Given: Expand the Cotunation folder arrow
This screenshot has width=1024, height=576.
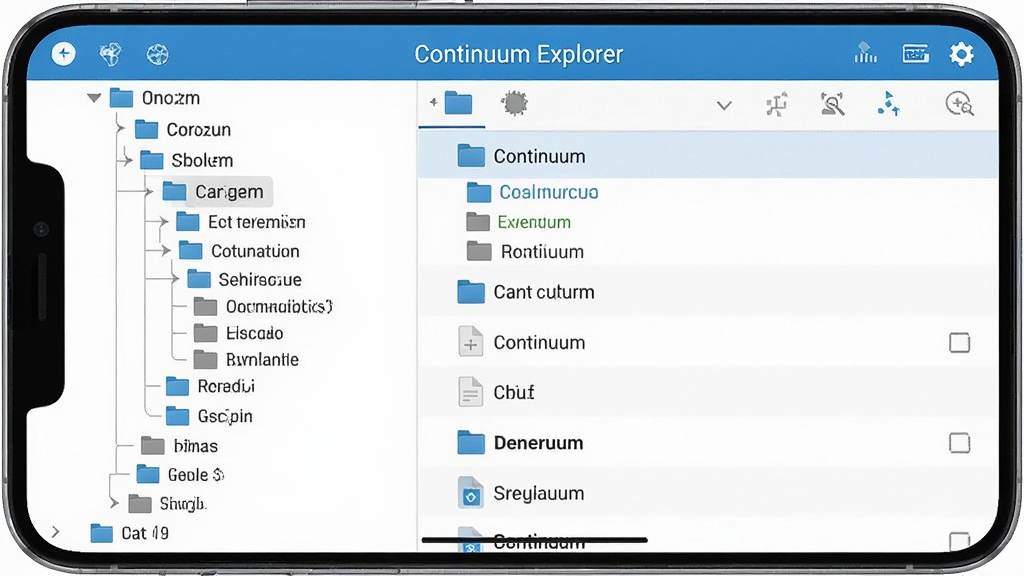Looking at the screenshot, I should pos(165,250).
